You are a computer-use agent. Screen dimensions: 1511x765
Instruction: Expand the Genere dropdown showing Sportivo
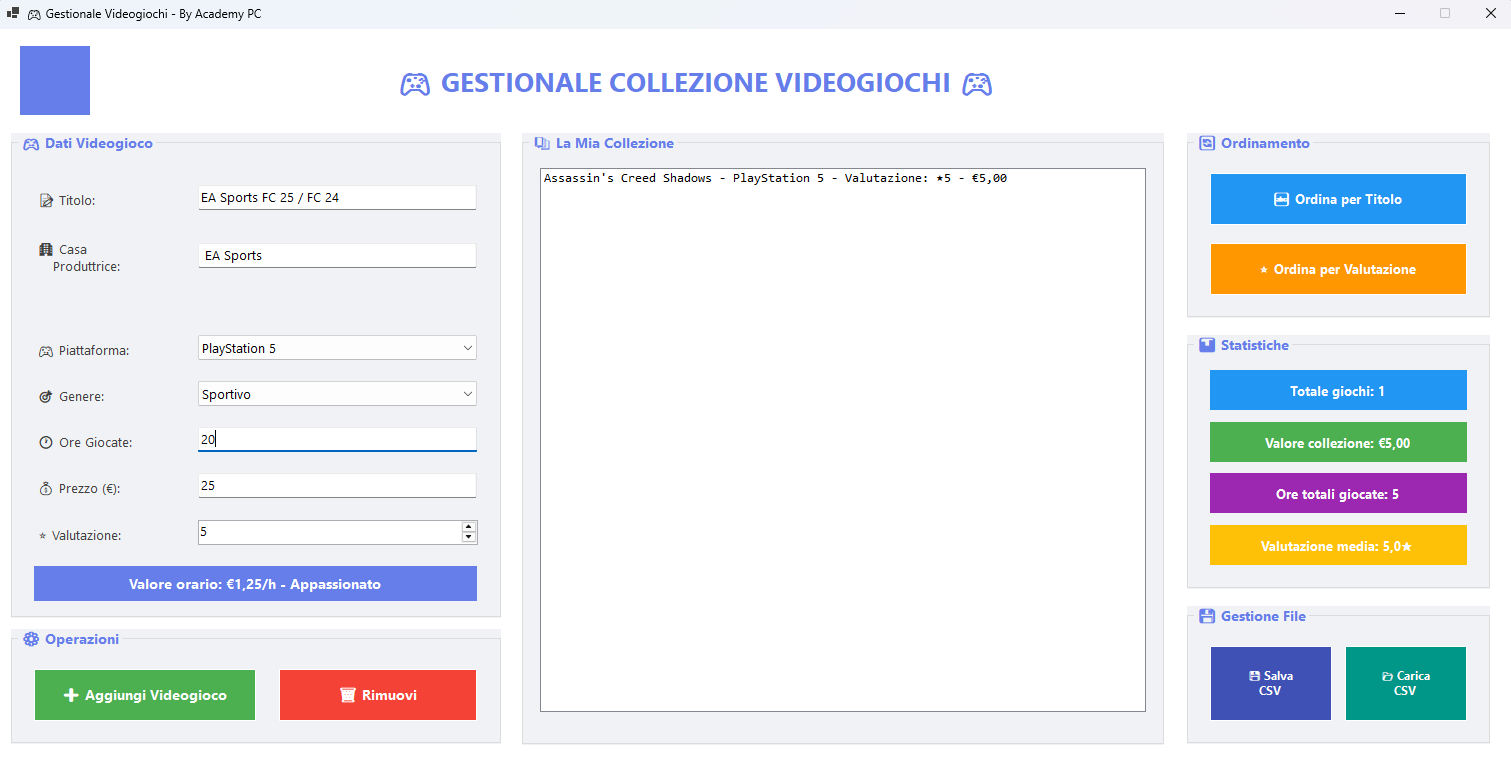(337, 394)
